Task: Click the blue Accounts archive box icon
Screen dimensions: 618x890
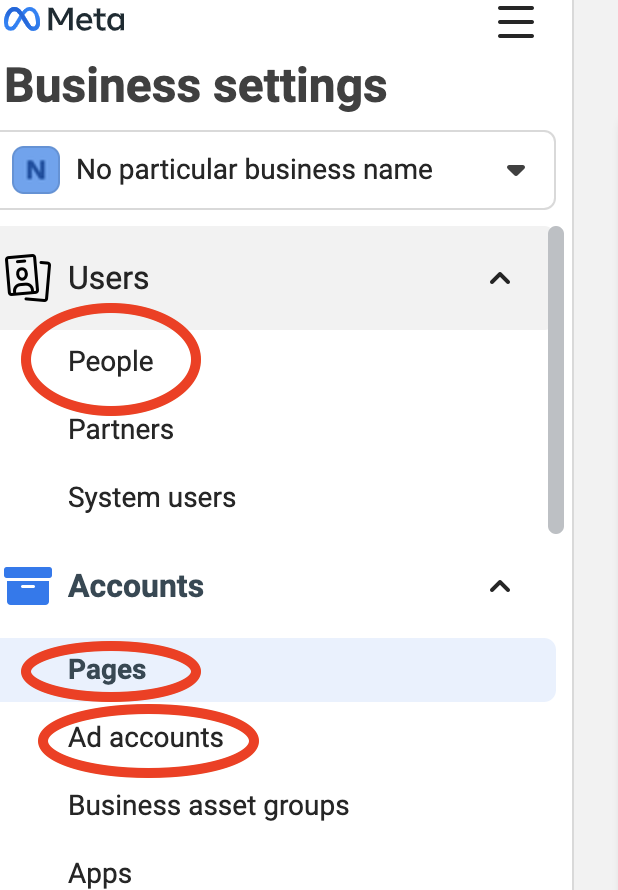Action: tap(27, 586)
